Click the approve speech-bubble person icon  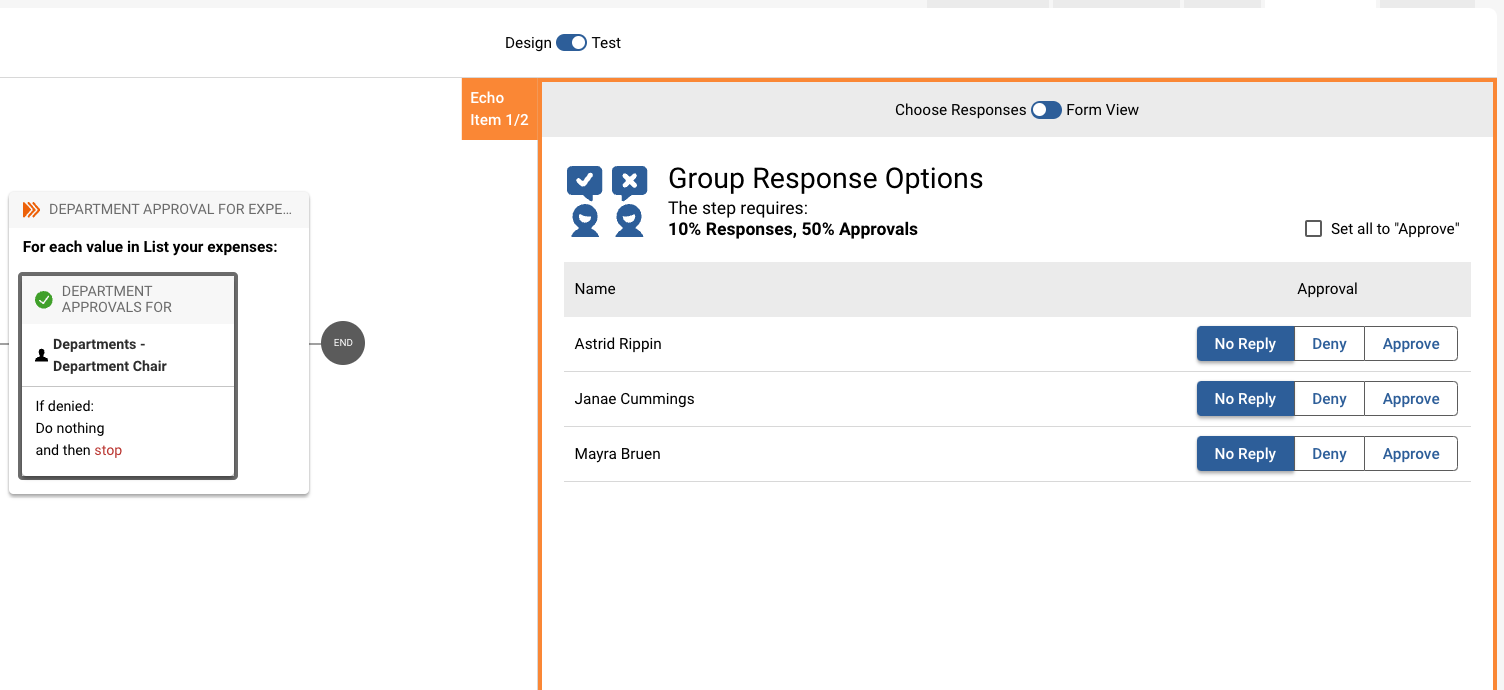(x=584, y=200)
